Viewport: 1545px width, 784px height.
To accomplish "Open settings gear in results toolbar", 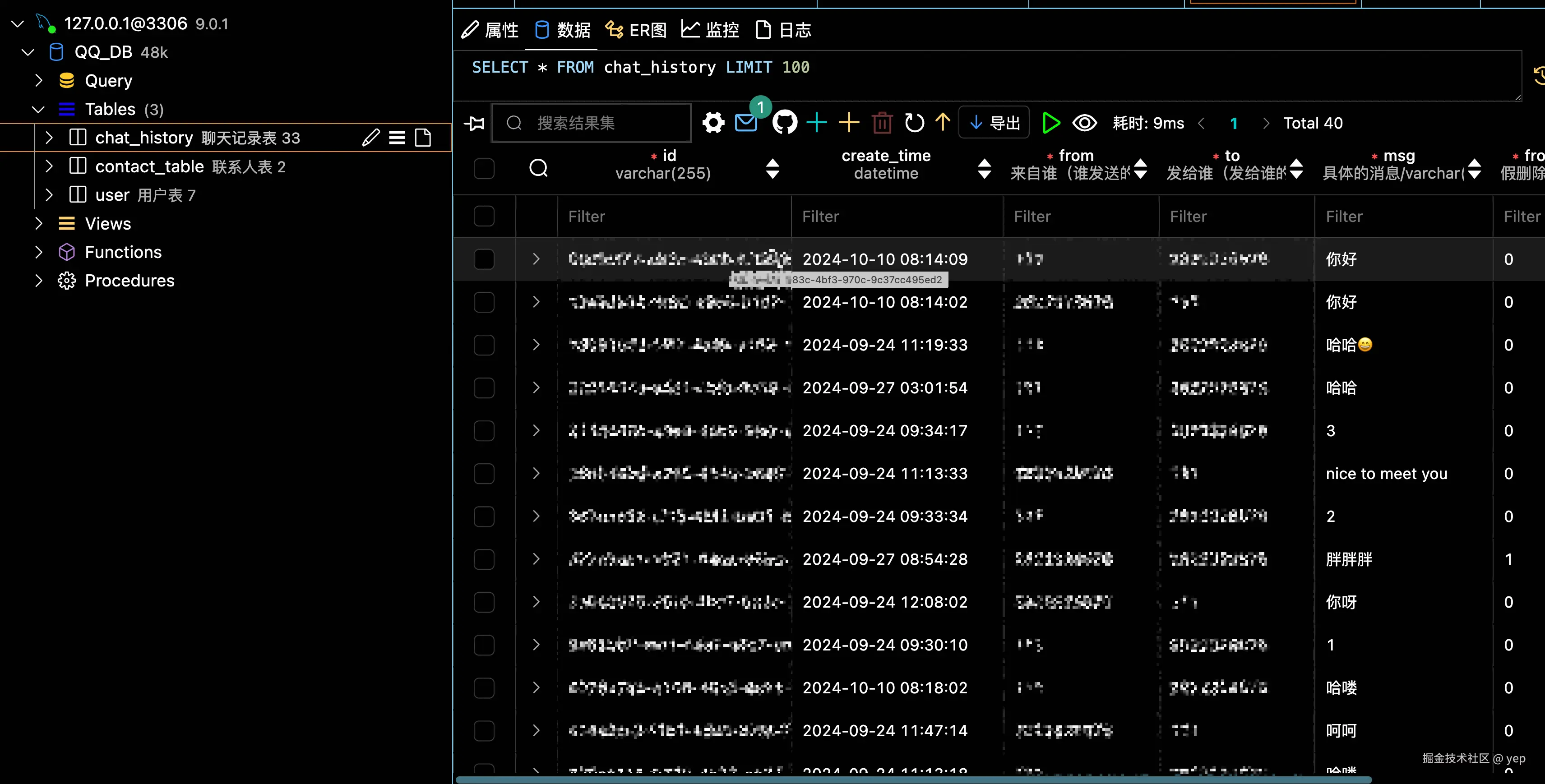I will [713, 124].
